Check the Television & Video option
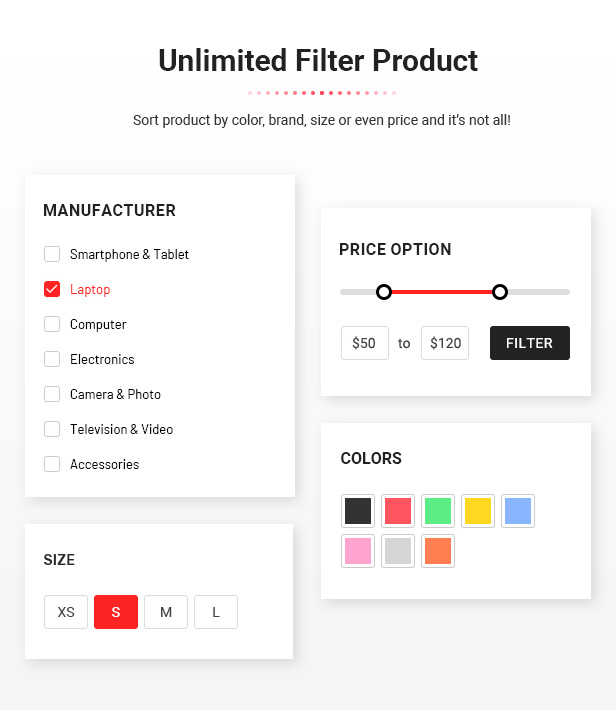 52,429
